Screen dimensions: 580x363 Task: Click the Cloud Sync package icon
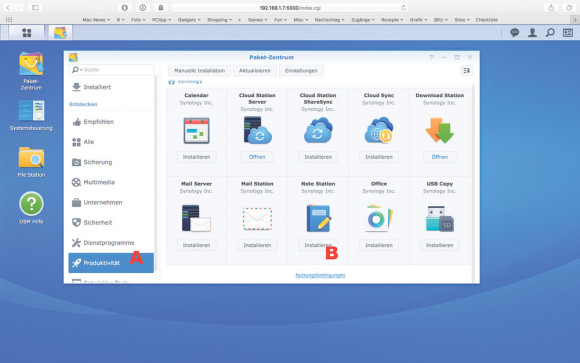click(379, 130)
